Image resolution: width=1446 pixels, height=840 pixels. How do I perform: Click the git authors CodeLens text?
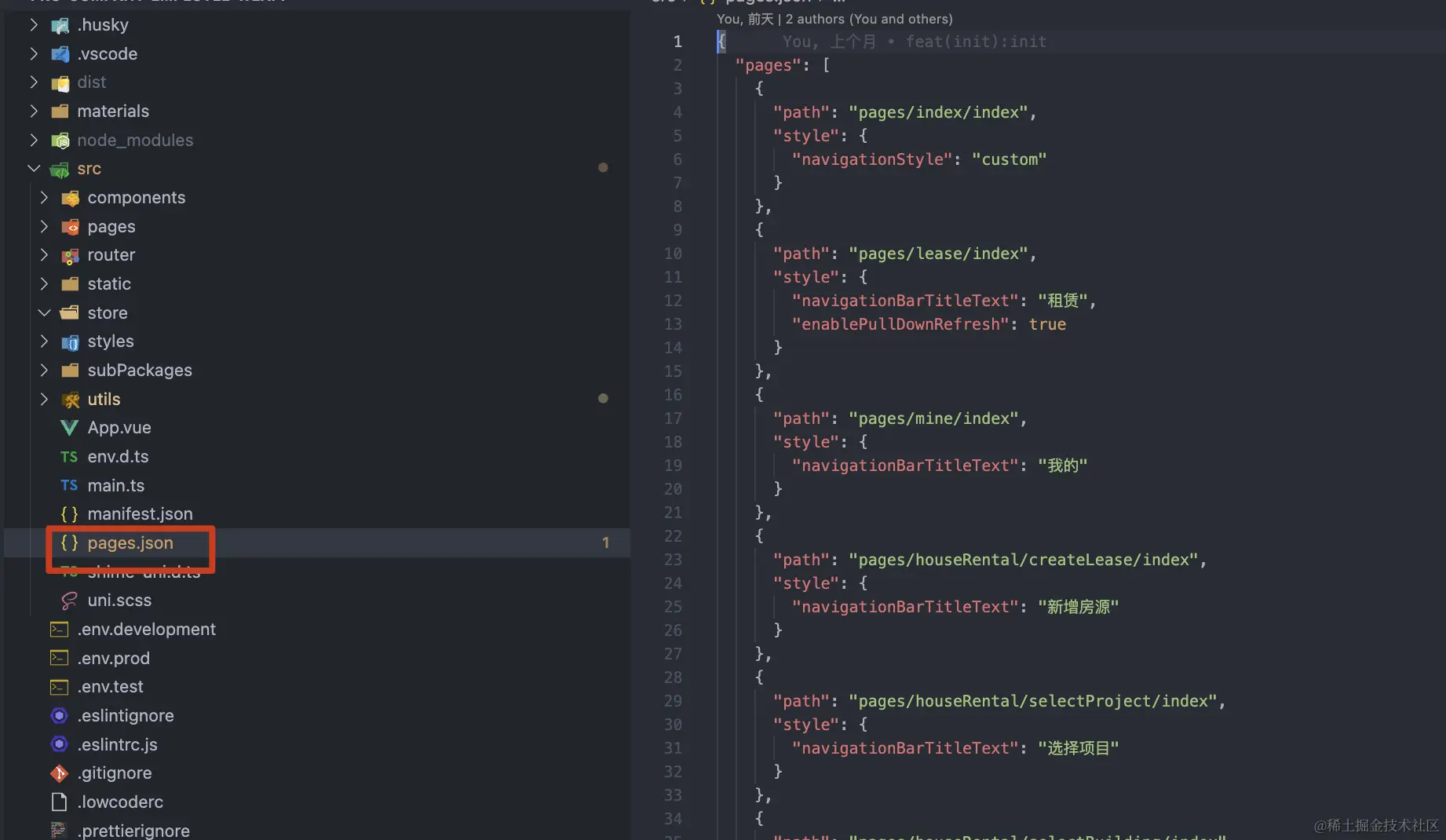(x=834, y=19)
